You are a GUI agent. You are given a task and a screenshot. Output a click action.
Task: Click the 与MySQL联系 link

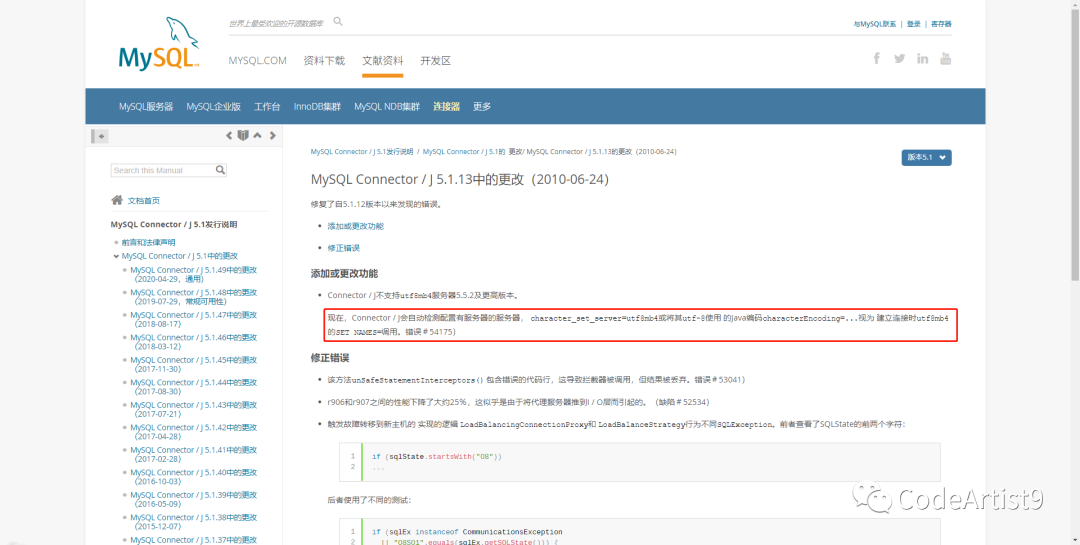(x=875, y=24)
